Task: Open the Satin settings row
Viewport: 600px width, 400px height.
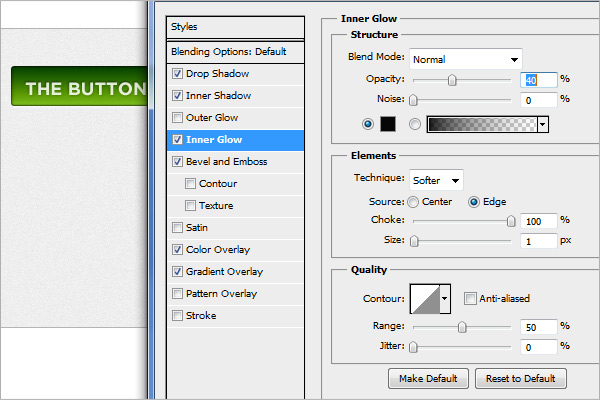Action: [235, 228]
